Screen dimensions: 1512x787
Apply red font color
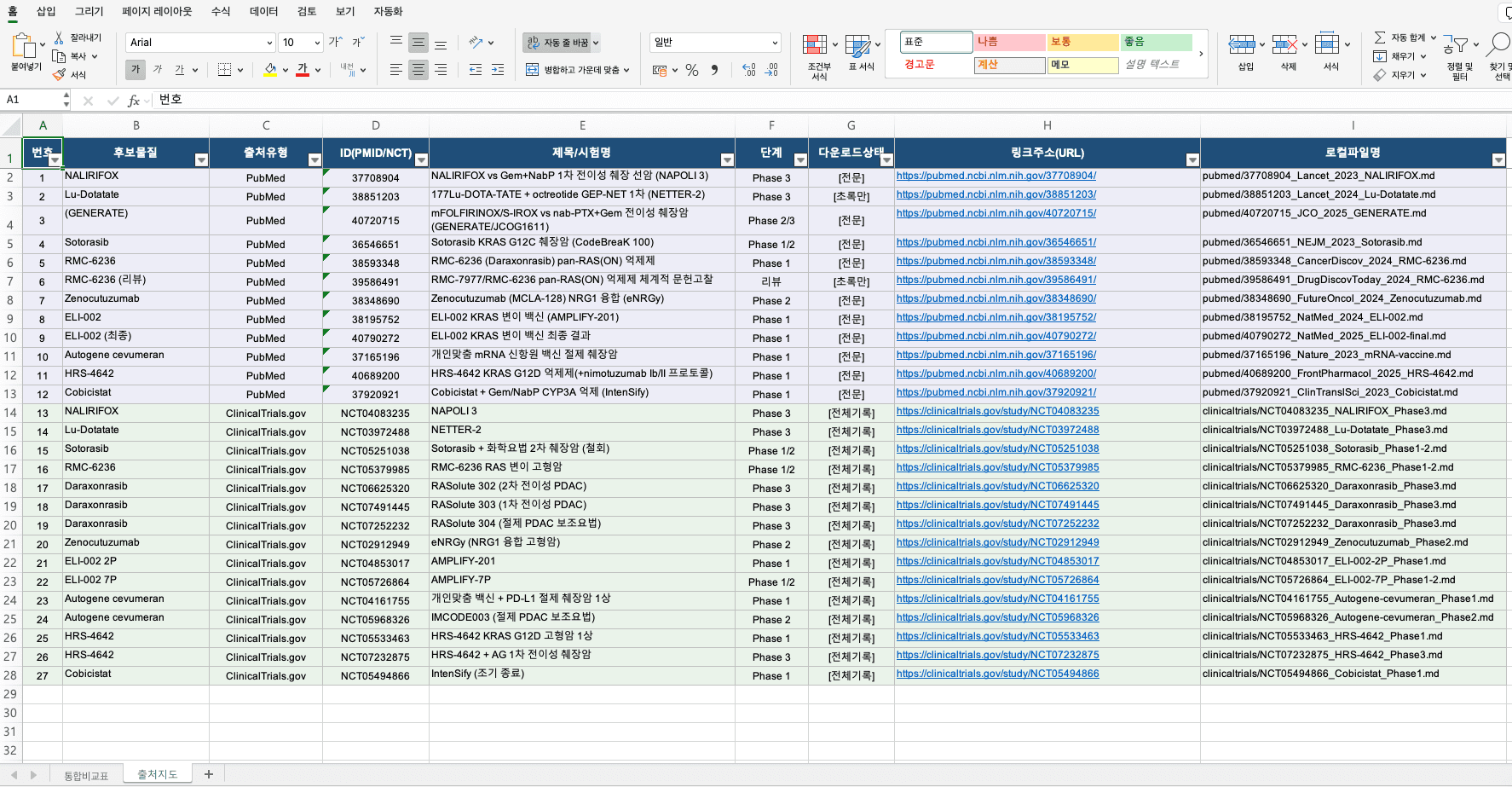click(x=303, y=70)
